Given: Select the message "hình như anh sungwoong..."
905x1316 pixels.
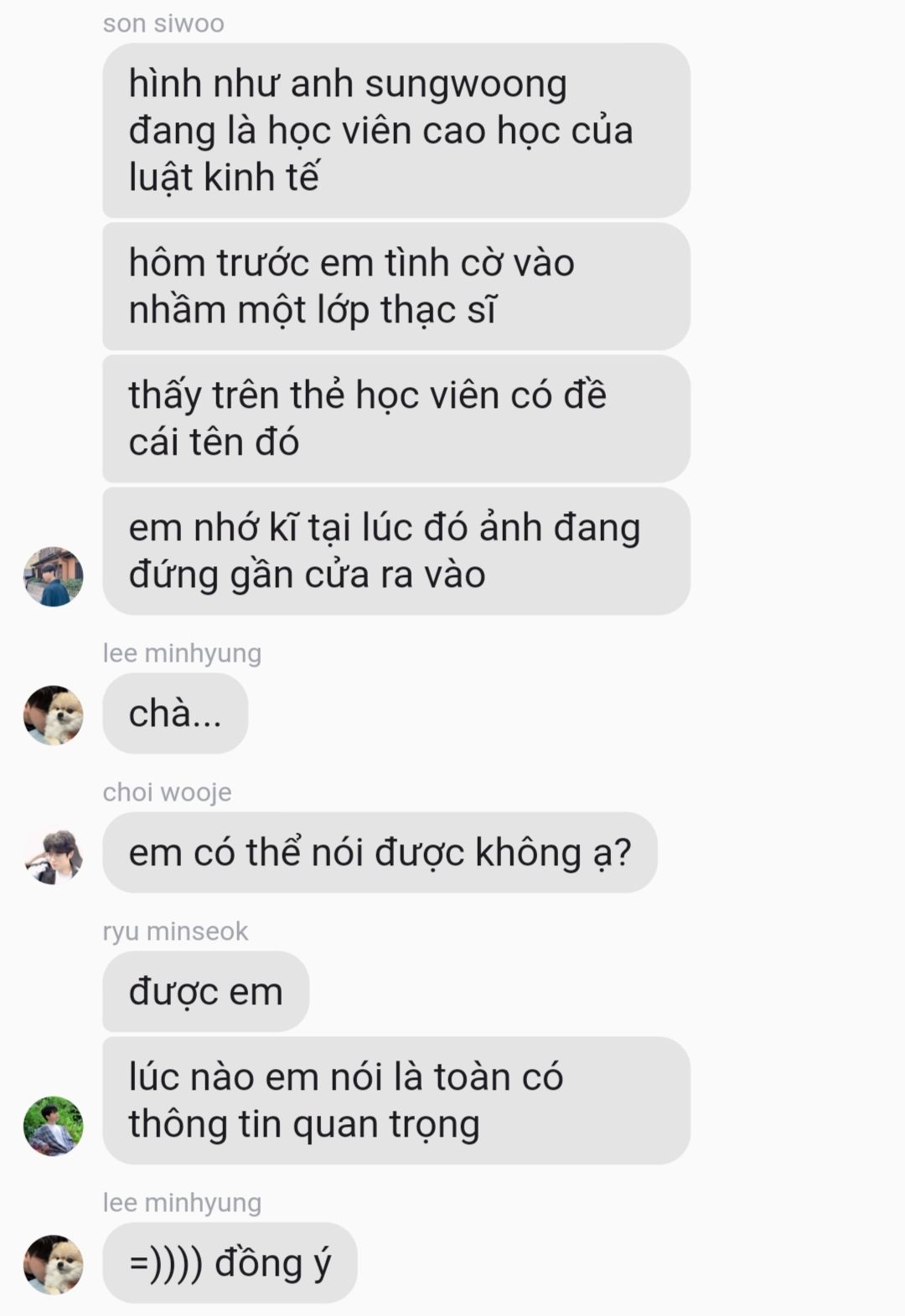Looking at the screenshot, I should click(396, 131).
